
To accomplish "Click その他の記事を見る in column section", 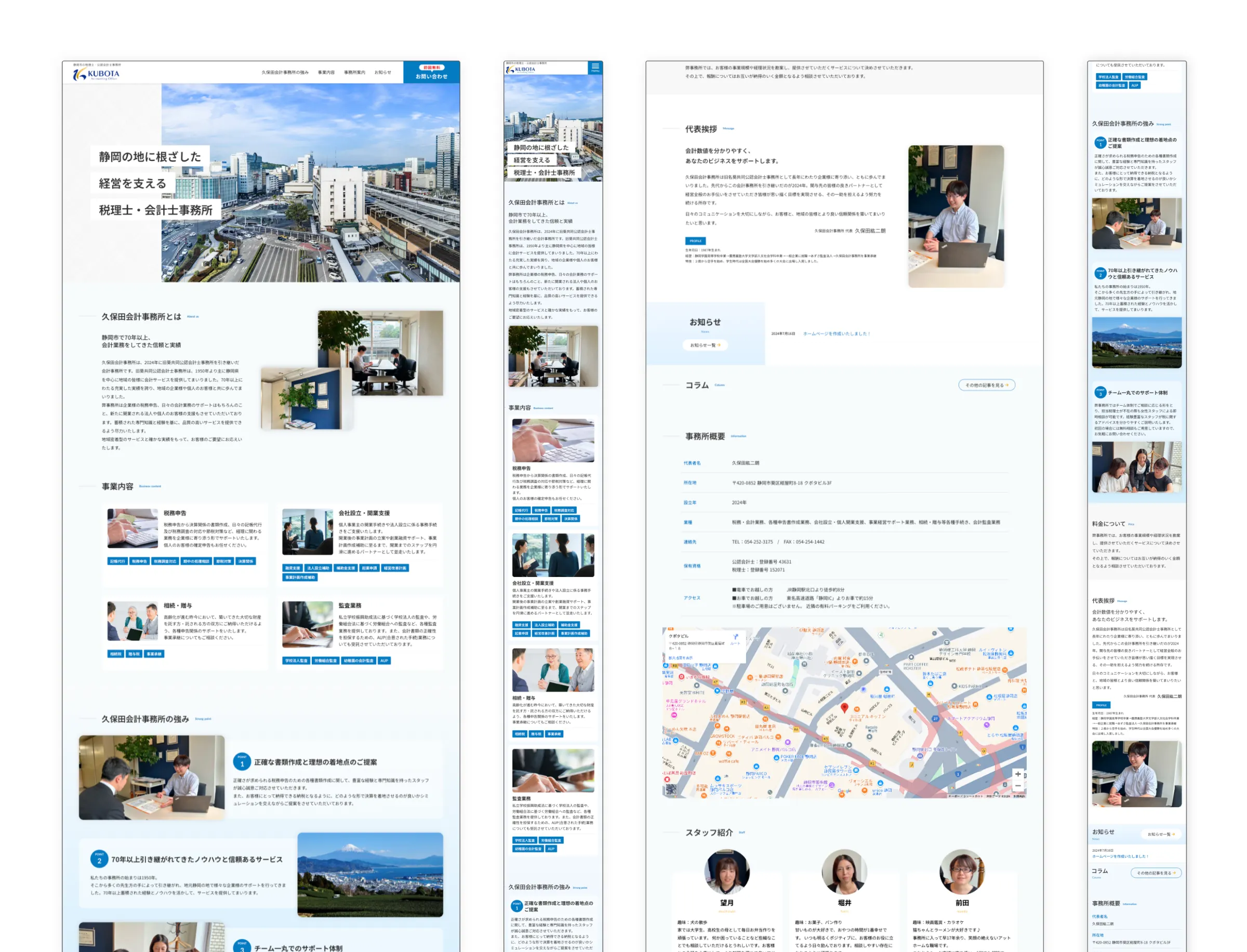I will coord(986,385).
